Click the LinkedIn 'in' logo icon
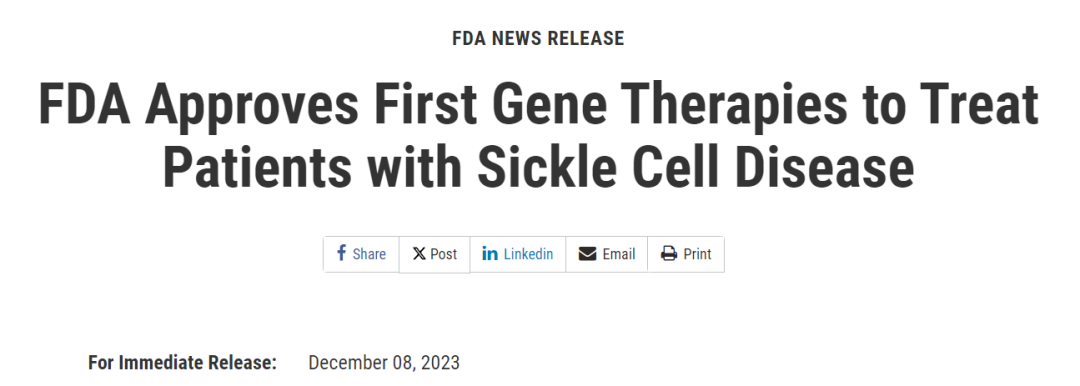 point(490,254)
